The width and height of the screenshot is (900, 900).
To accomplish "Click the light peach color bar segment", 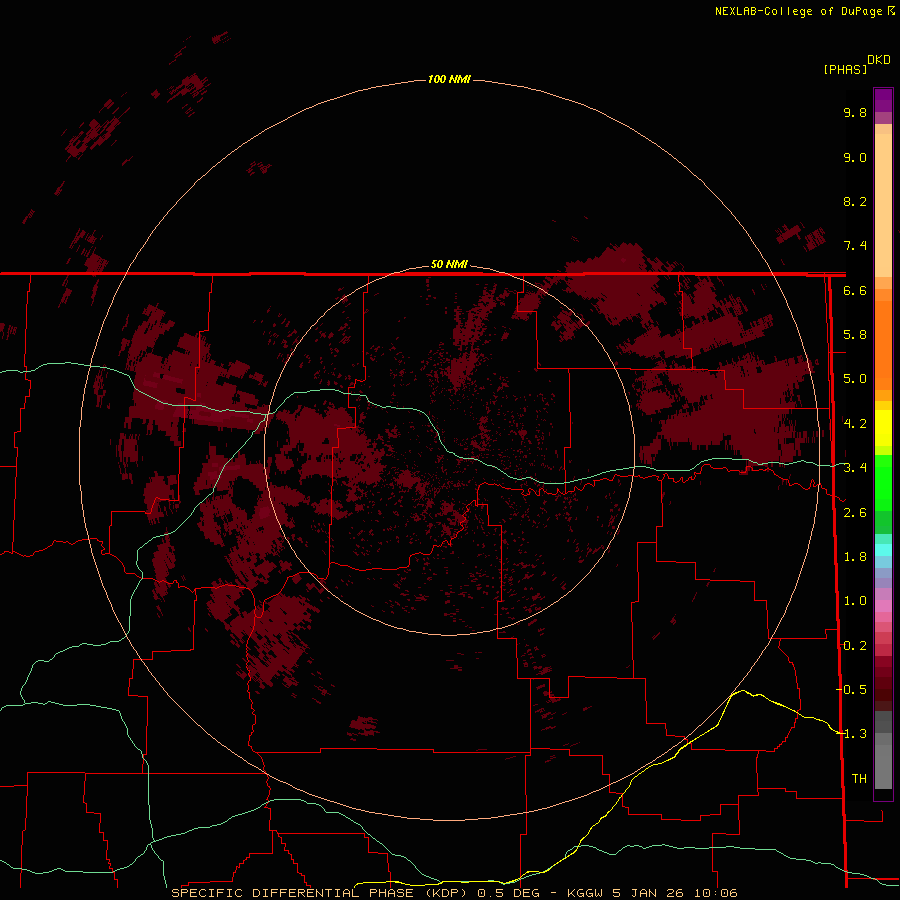I will point(883,205).
